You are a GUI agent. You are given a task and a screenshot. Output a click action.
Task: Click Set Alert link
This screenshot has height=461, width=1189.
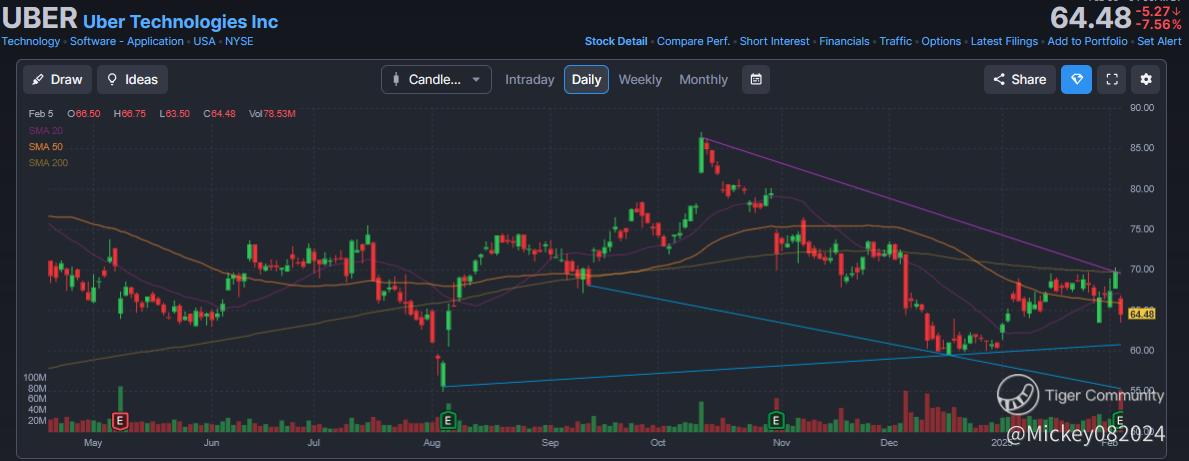click(x=1159, y=42)
